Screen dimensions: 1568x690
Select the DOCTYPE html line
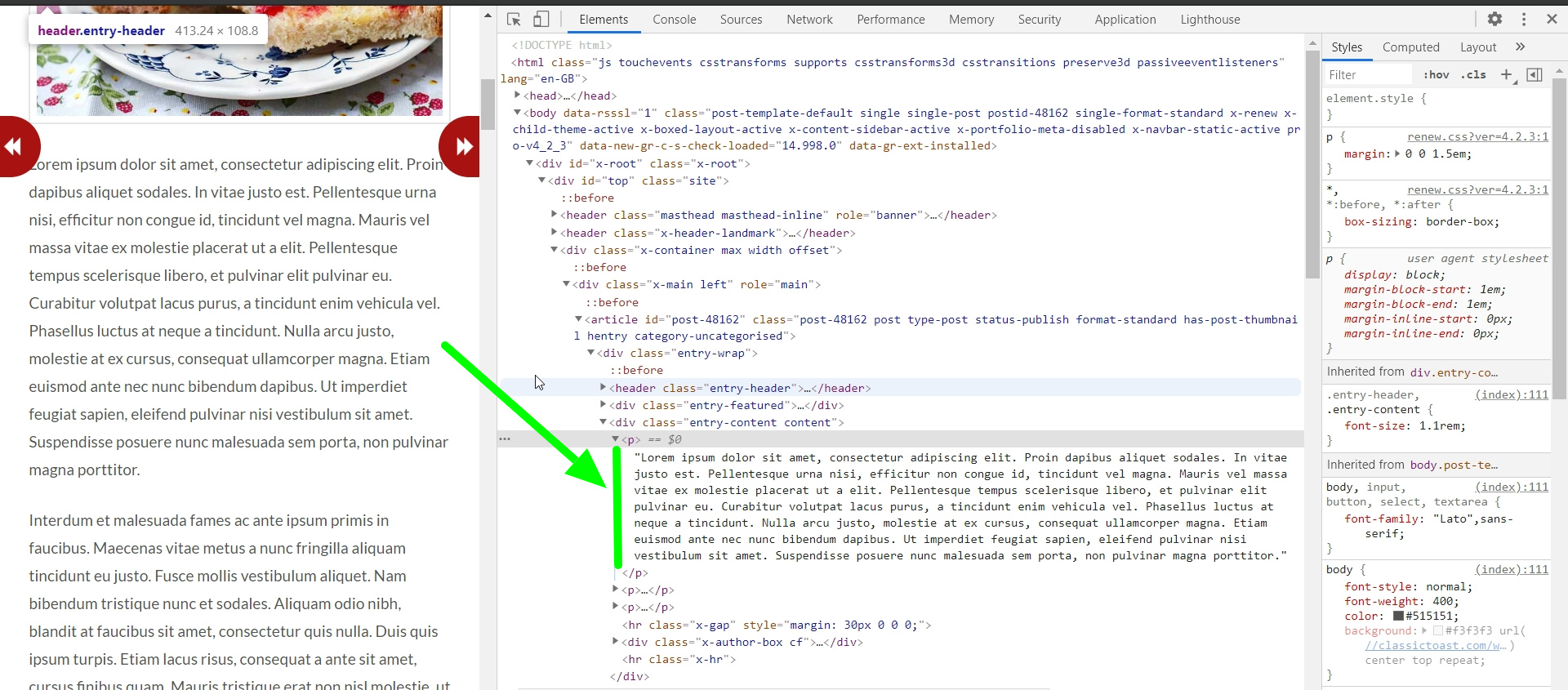coord(562,45)
